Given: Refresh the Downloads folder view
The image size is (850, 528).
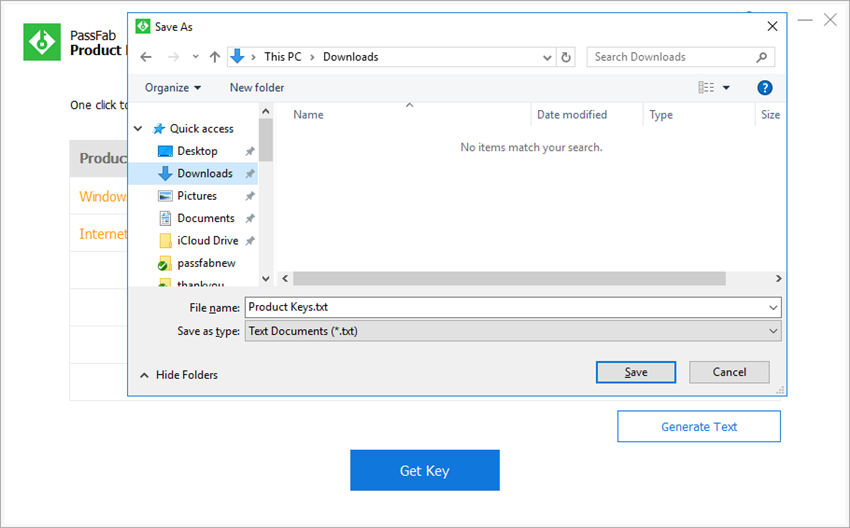Looking at the screenshot, I should 565,57.
